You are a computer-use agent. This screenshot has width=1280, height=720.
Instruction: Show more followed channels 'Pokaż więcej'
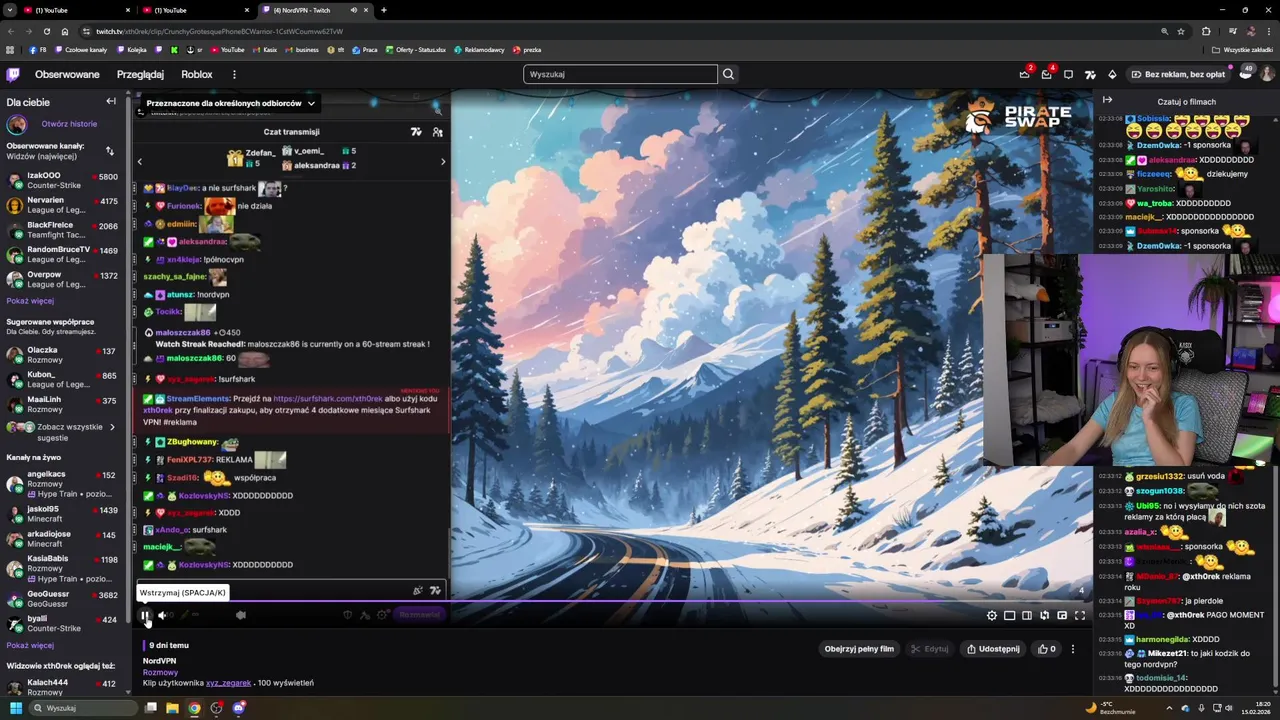click(30, 300)
